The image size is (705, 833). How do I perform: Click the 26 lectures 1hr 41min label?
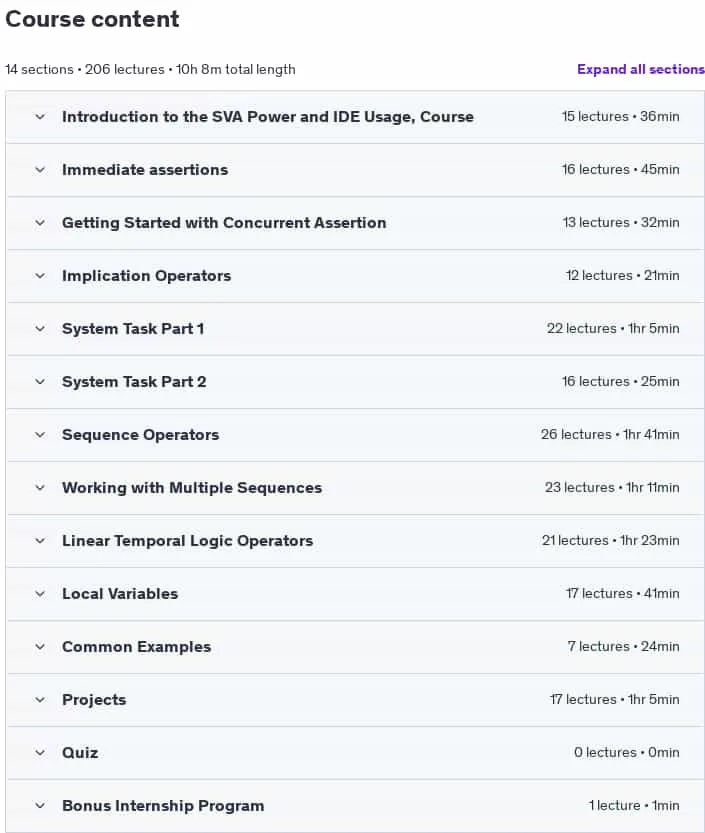coord(610,435)
